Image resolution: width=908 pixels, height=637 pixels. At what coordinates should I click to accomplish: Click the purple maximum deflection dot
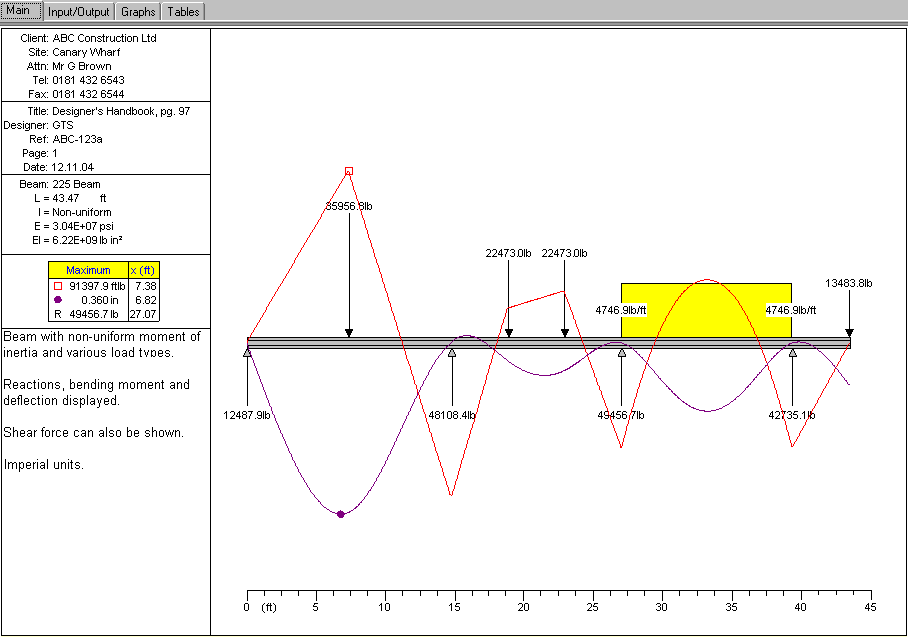(x=341, y=514)
